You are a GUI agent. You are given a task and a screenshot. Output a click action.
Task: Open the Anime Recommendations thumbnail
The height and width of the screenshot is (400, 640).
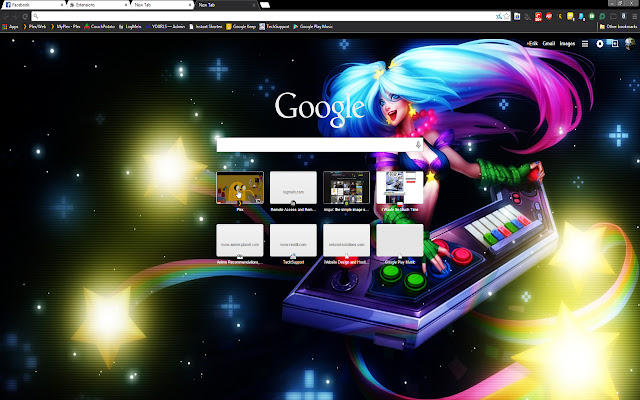[x=240, y=240]
